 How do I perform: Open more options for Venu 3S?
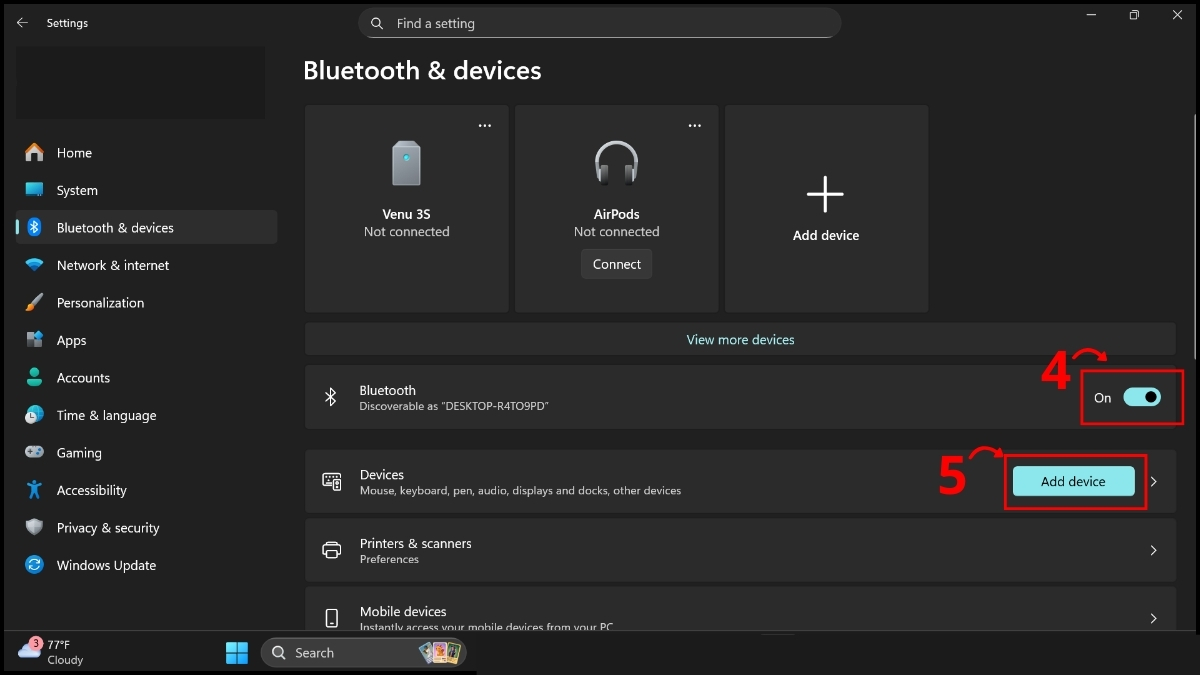coord(485,126)
